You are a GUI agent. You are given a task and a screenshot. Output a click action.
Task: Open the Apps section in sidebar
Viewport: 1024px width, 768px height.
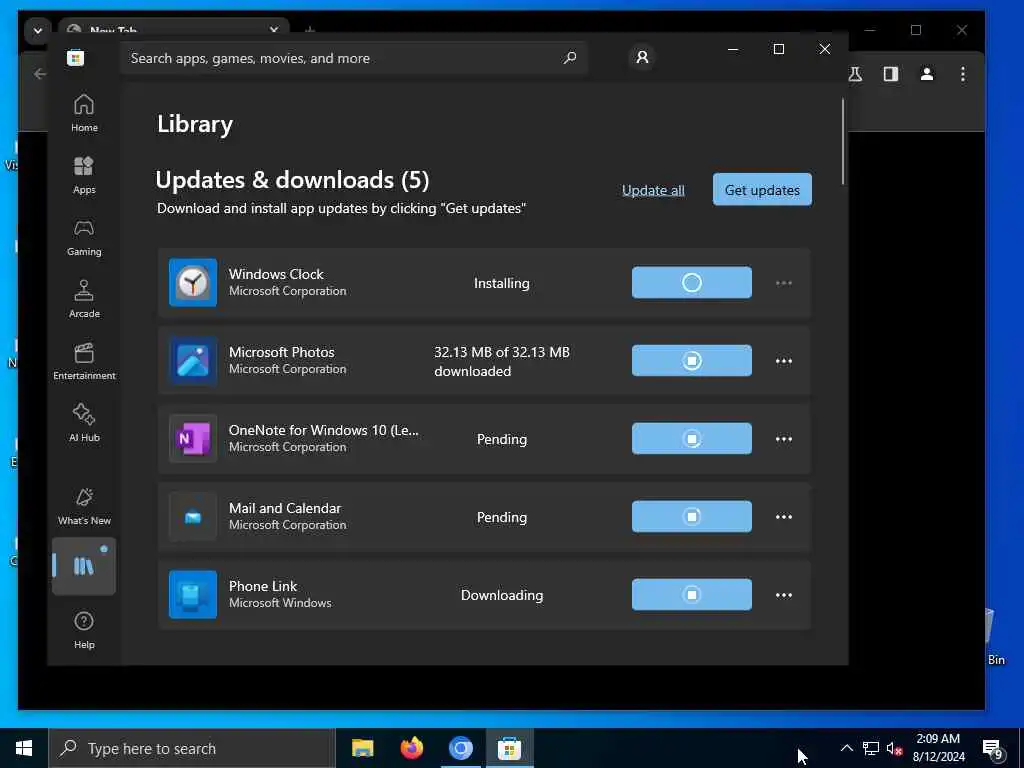pos(84,176)
